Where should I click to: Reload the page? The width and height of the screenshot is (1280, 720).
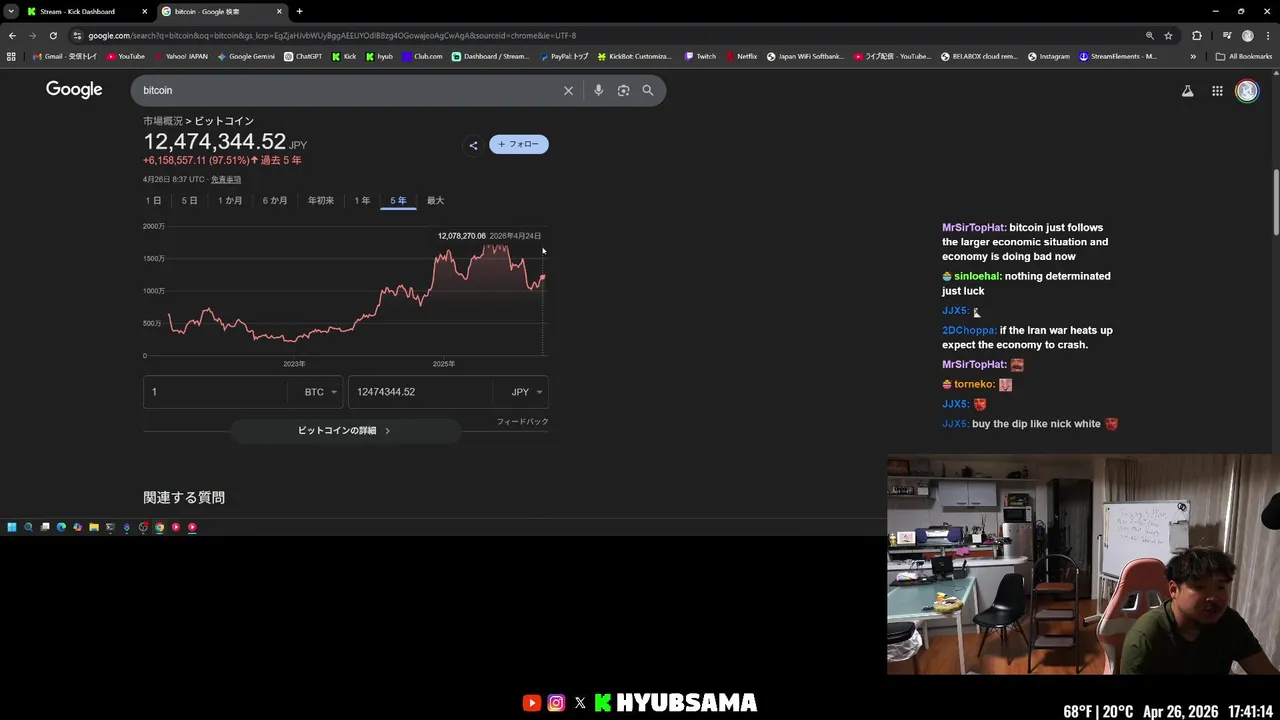point(53,35)
